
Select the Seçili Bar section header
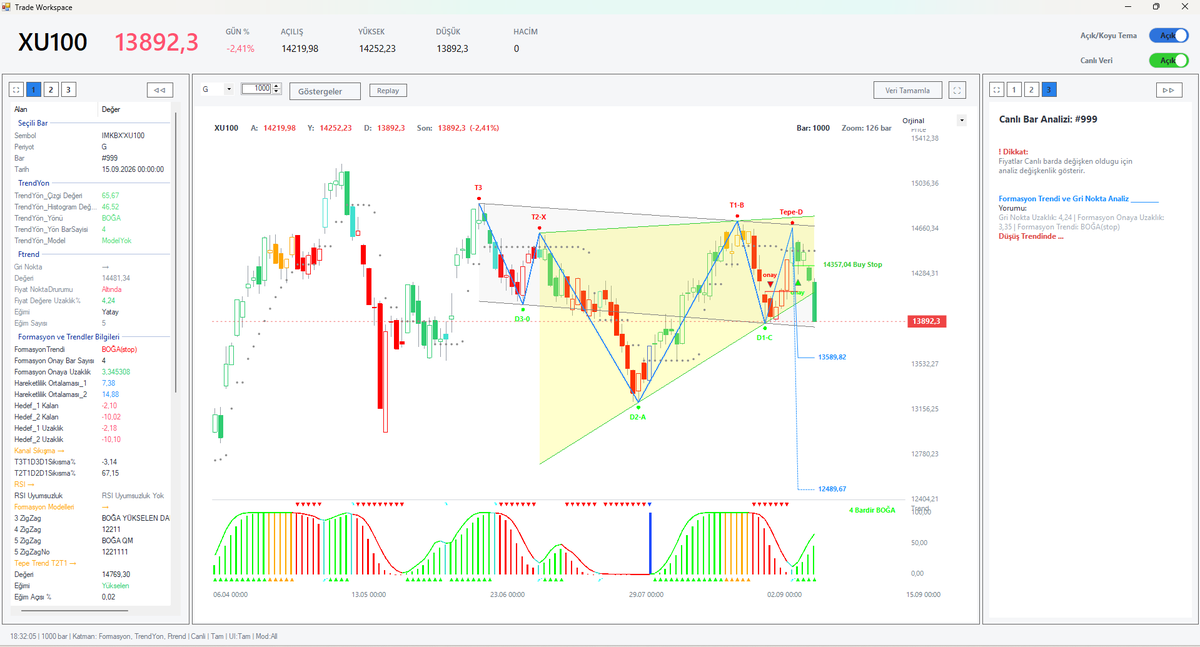coord(92,123)
